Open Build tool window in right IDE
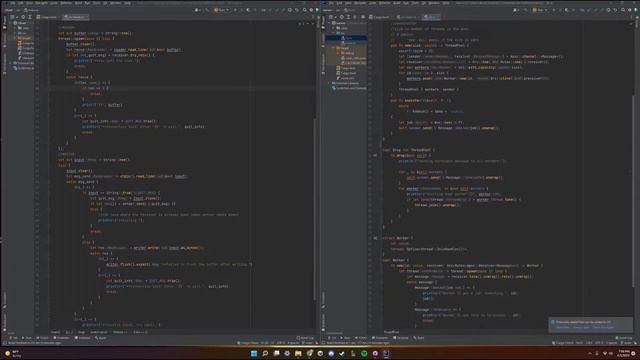The height and width of the screenshot is (360, 640). pos(418,338)
